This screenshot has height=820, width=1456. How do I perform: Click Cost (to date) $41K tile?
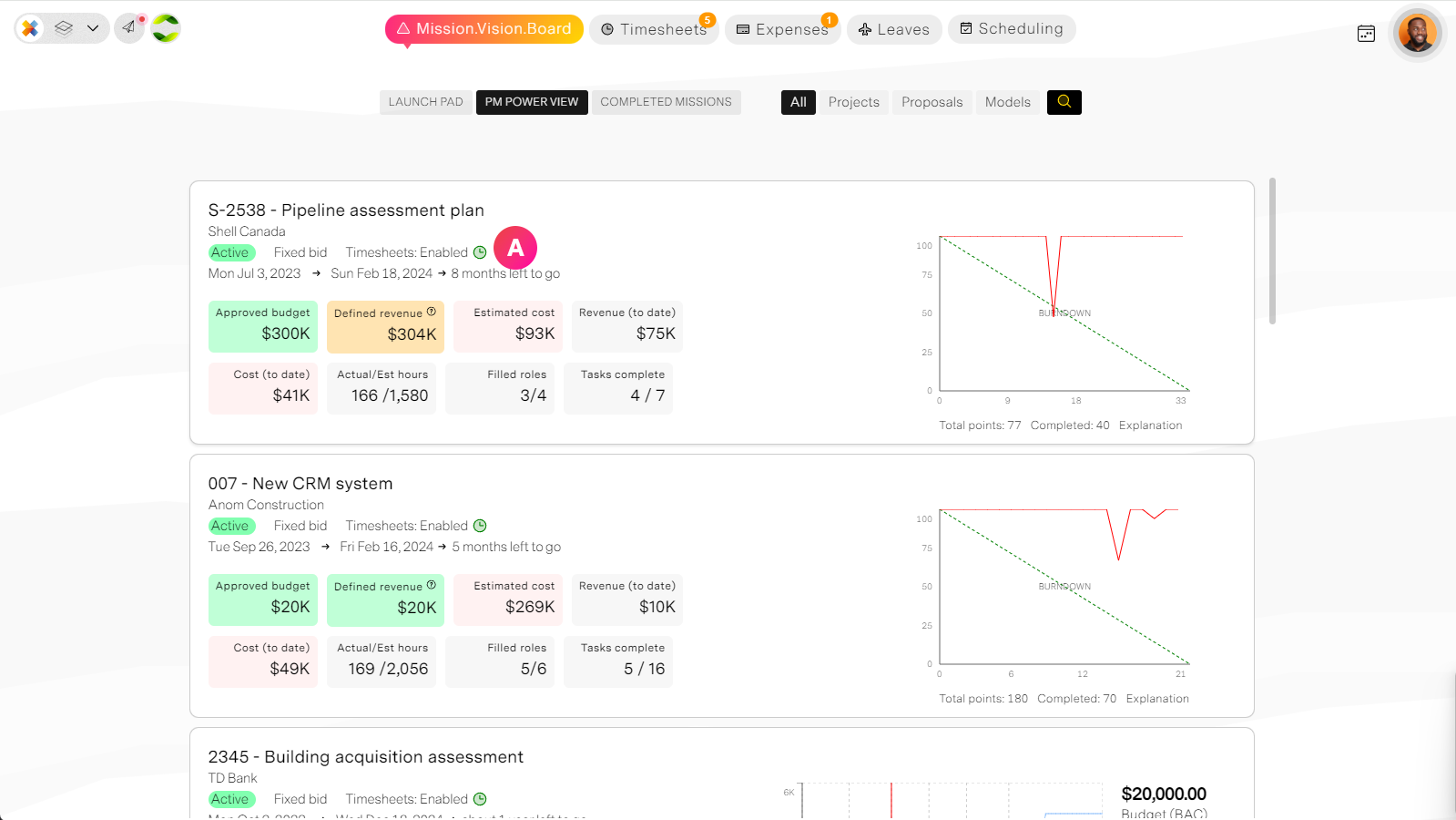coord(263,388)
